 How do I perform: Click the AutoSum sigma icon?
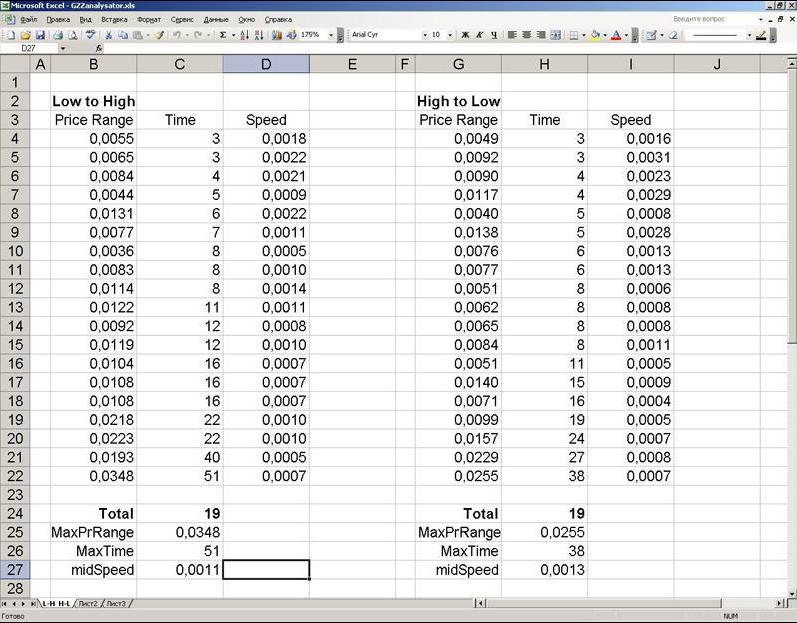pyautogui.click(x=222, y=35)
